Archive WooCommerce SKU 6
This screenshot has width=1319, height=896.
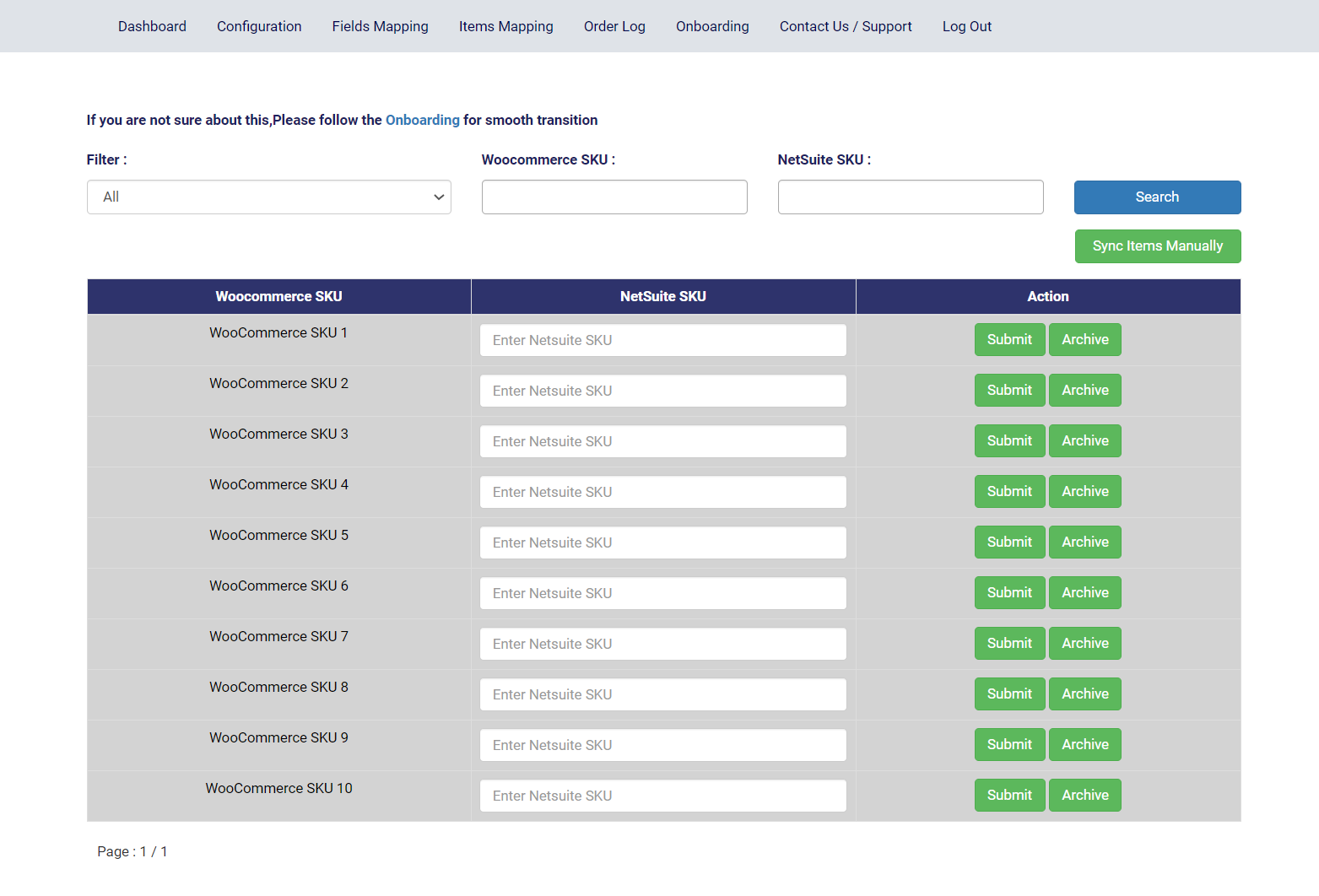click(1085, 592)
